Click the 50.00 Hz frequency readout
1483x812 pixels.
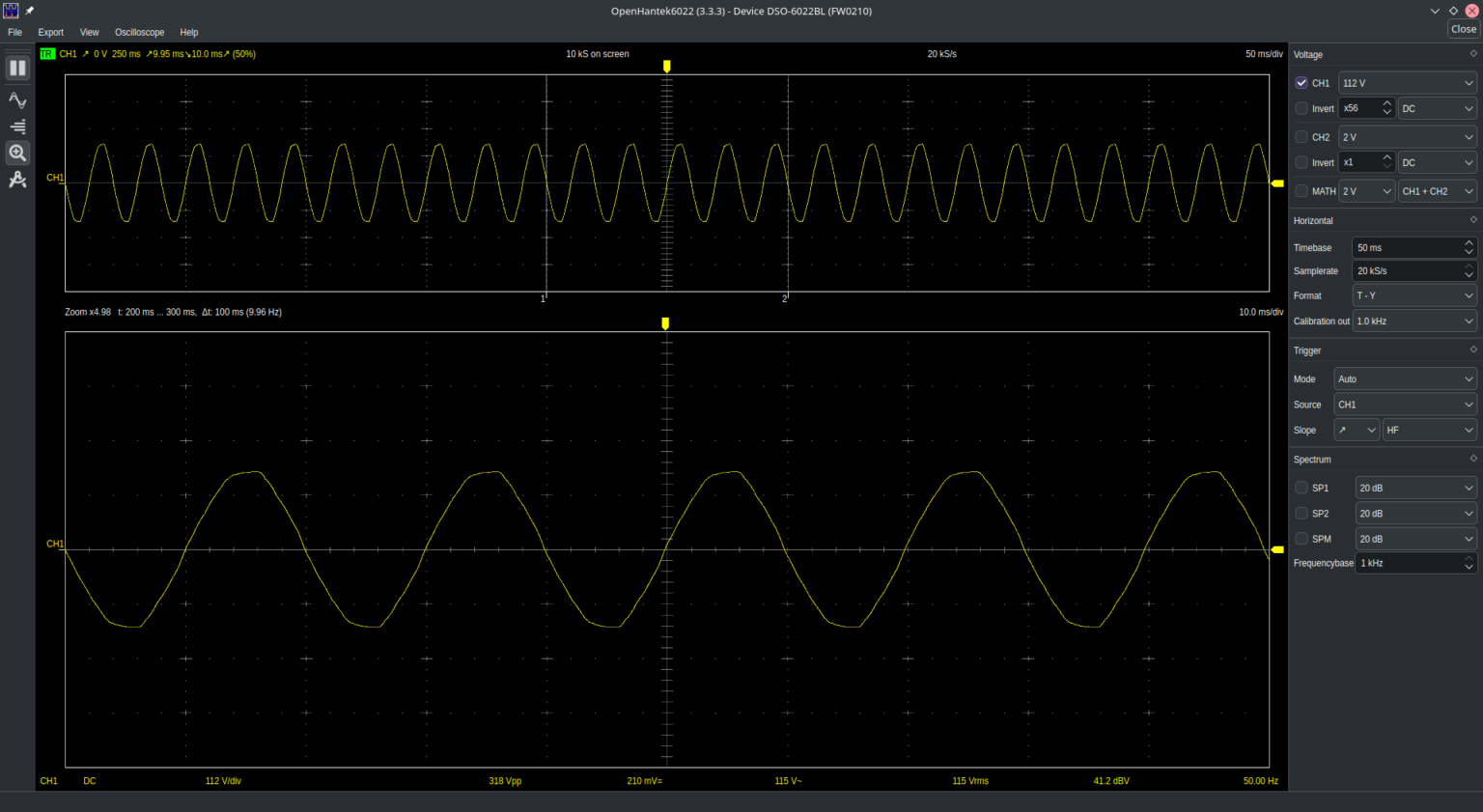[1261, 781]
